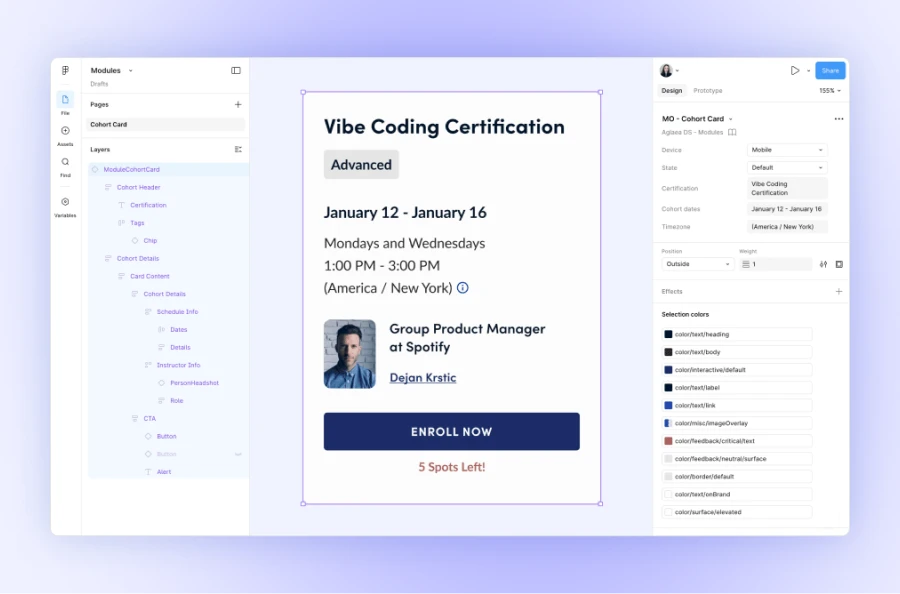This screenshot has height=594, width=900.
Task: Click the Tags auto-layout layer icon
Action: [x=121, y=223]
